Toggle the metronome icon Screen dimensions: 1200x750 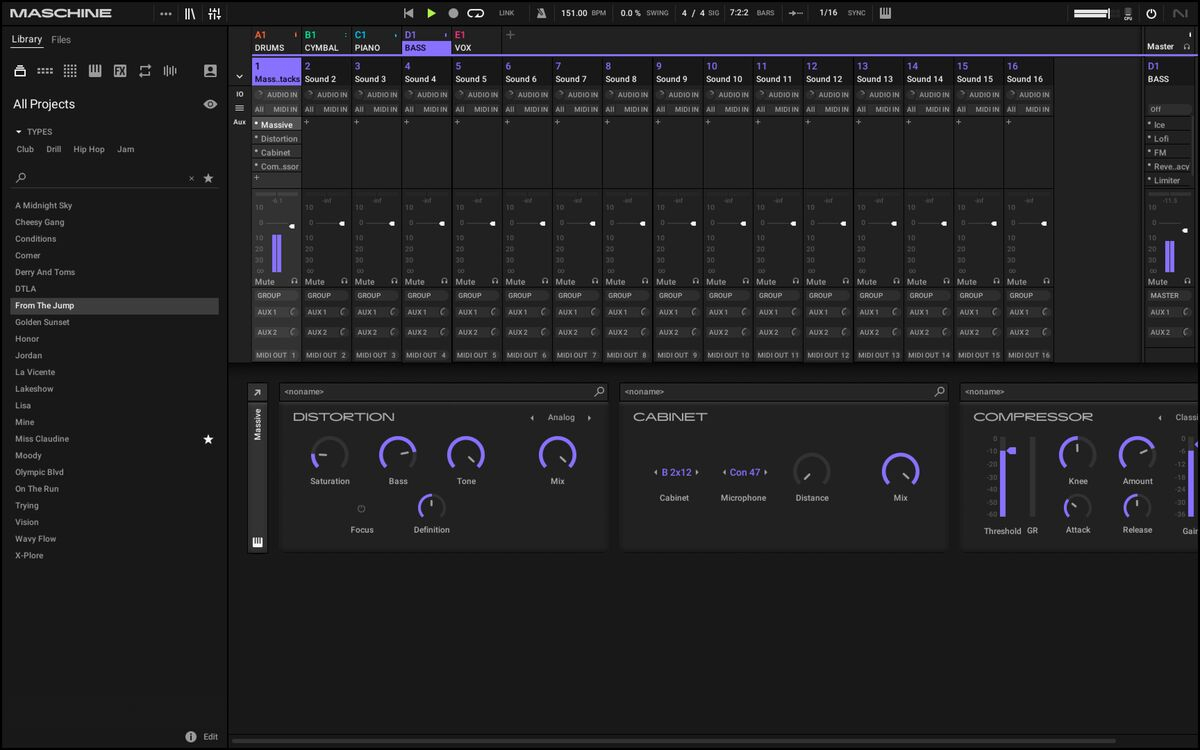[541, 13]
